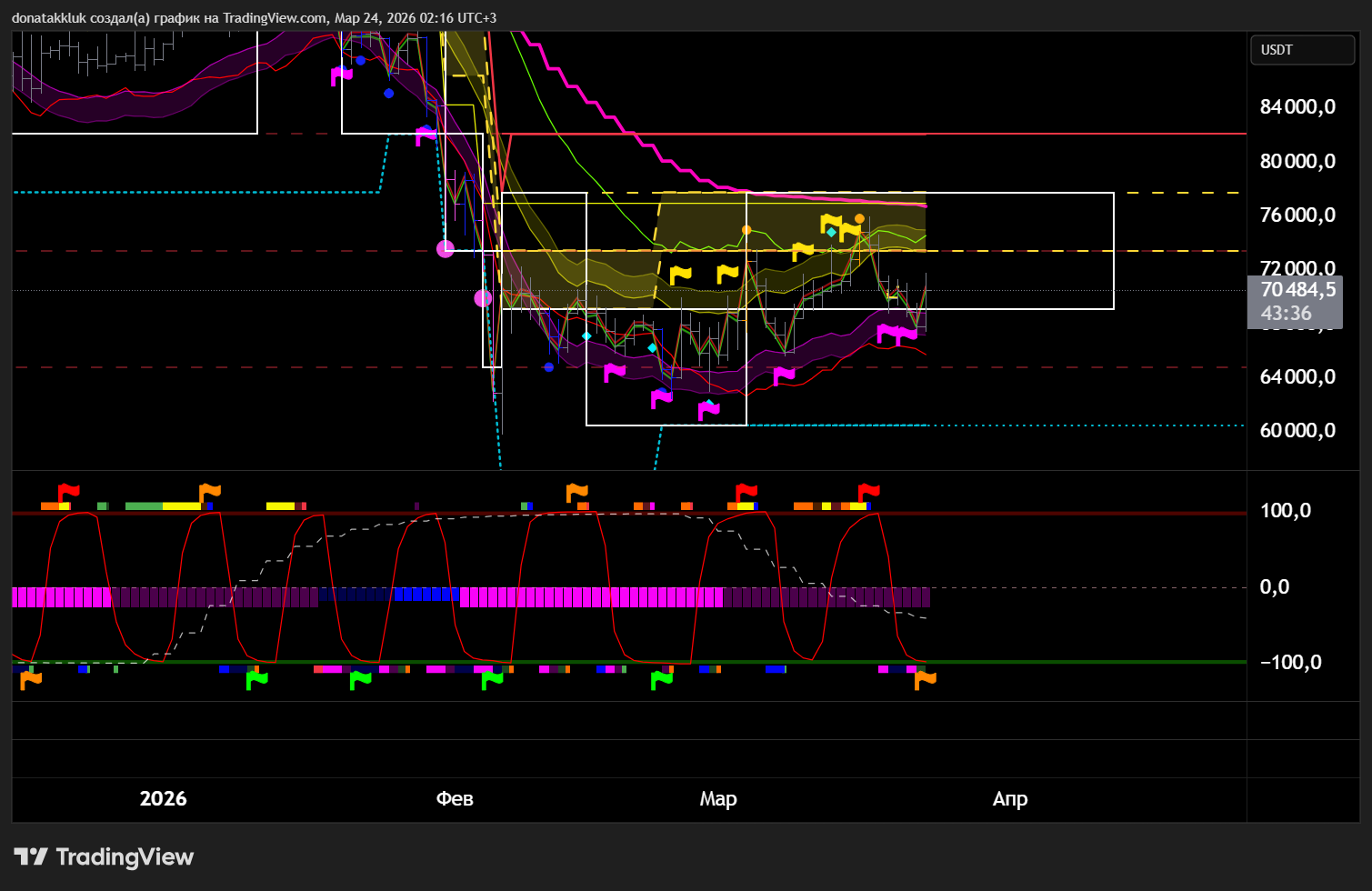Click the chart author header text at the top
This screenshot has width=1372, height=891.
click(254, 17)
